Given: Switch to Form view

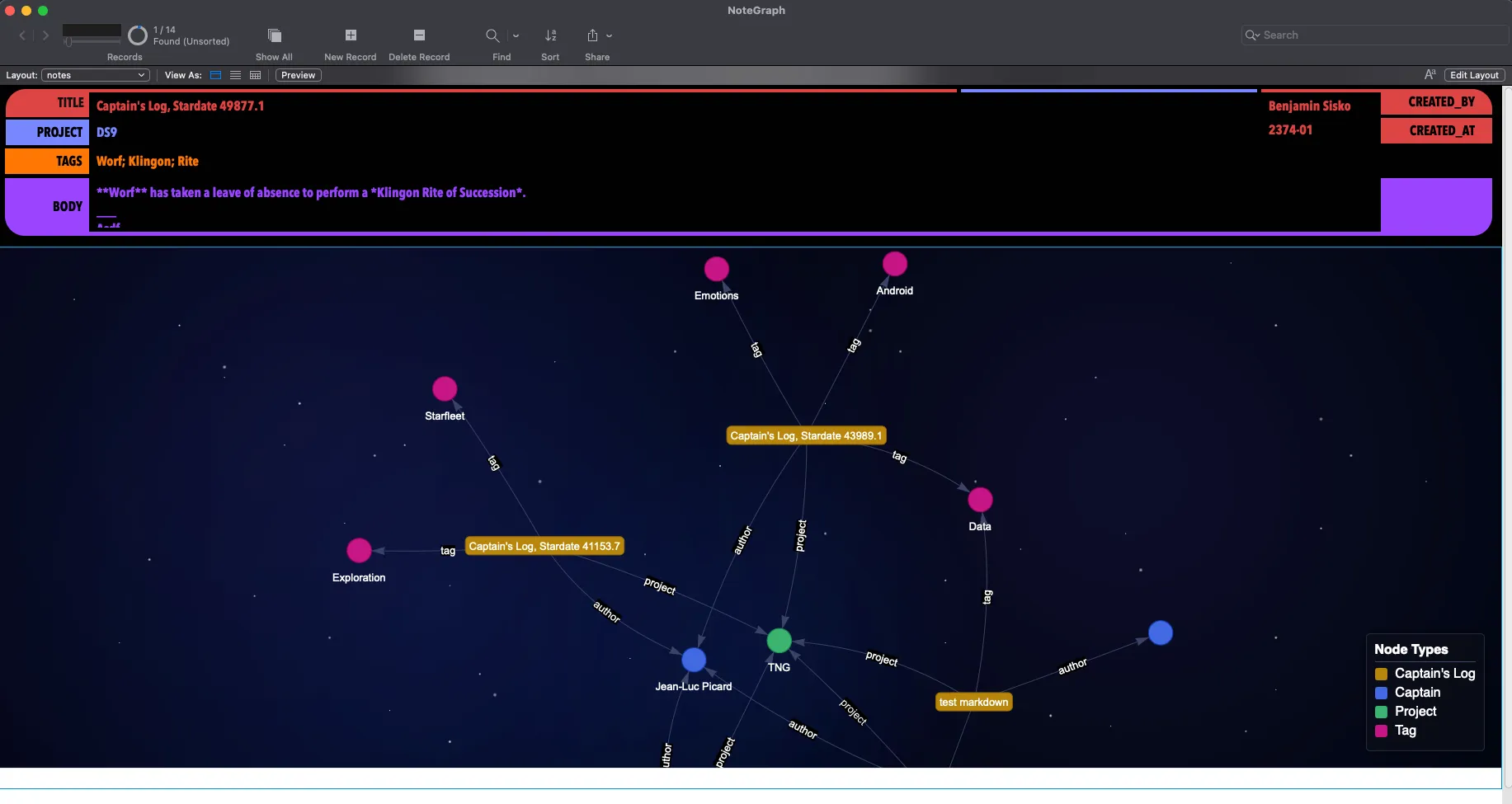Looking at the screenshot, I should [216, 75].
